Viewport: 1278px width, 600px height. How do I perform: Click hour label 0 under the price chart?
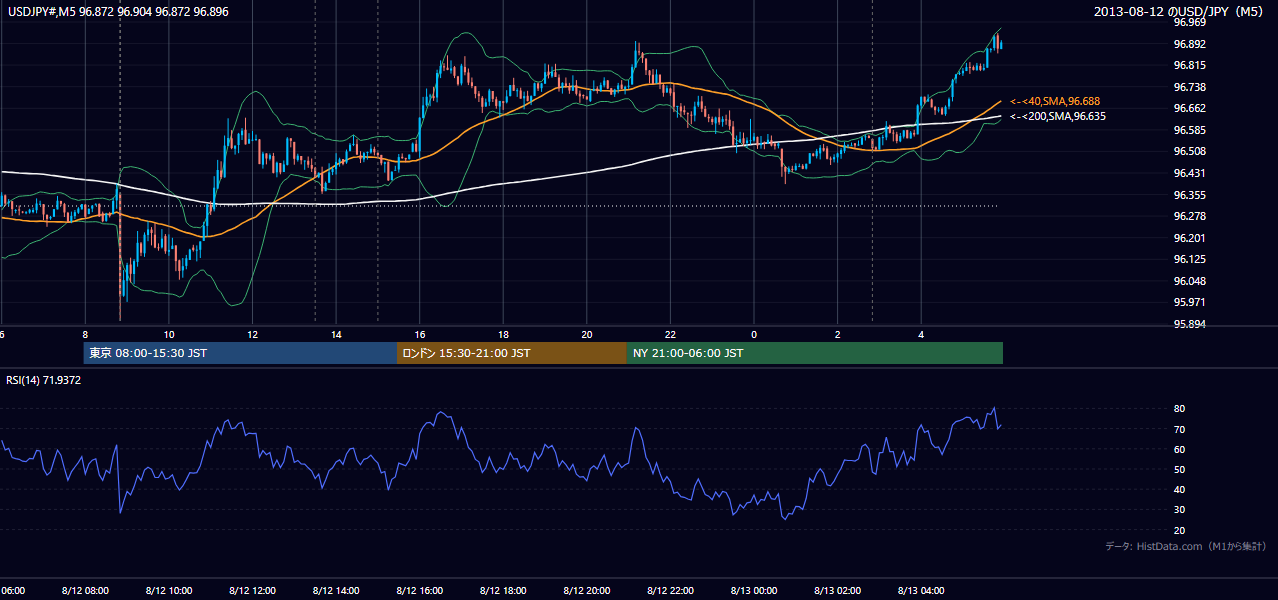pos(754,334)
